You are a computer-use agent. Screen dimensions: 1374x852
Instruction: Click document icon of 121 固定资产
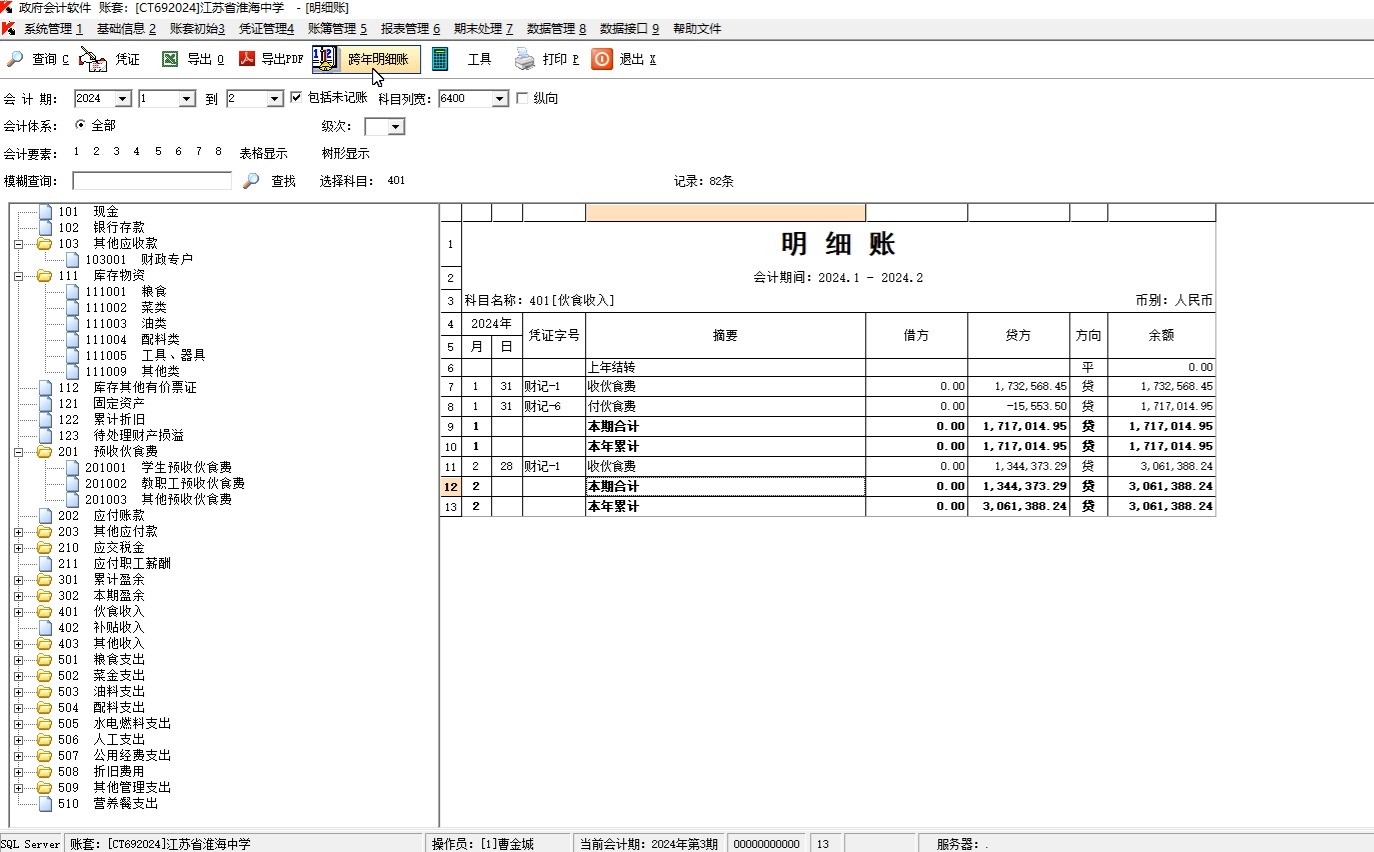pyautogui.click(x=45, y=404)
